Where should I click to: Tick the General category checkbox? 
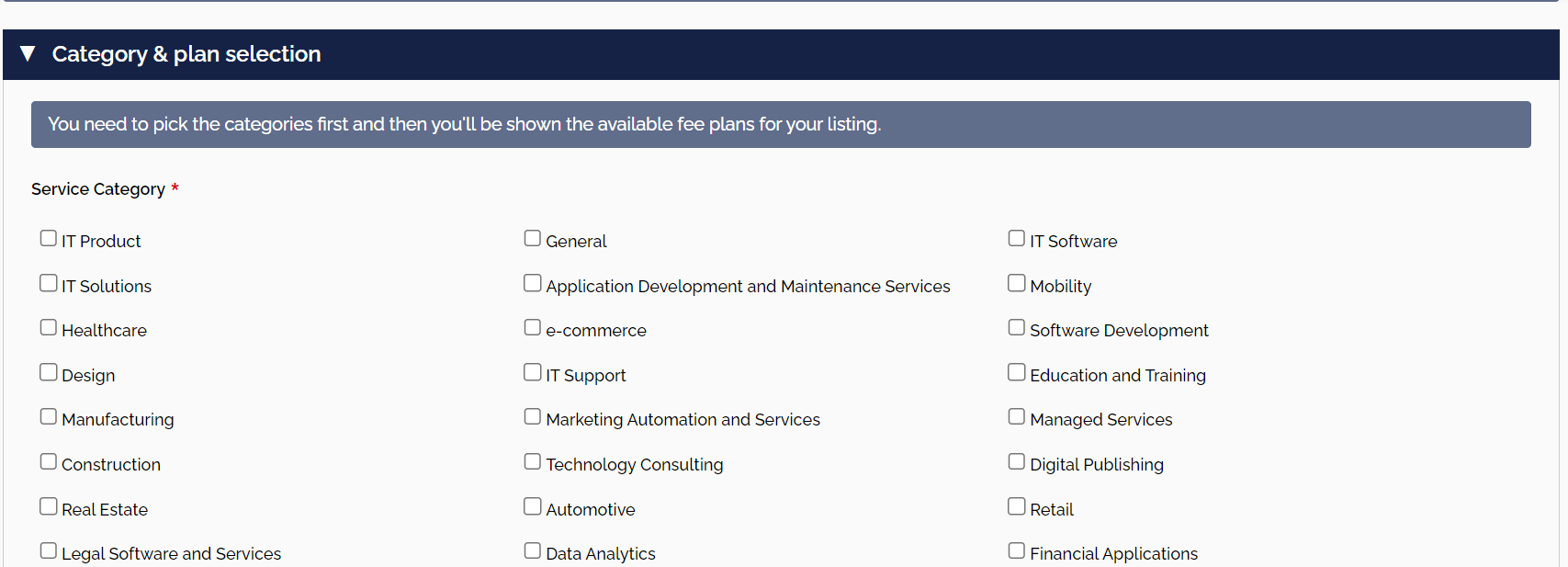[533, 239]
